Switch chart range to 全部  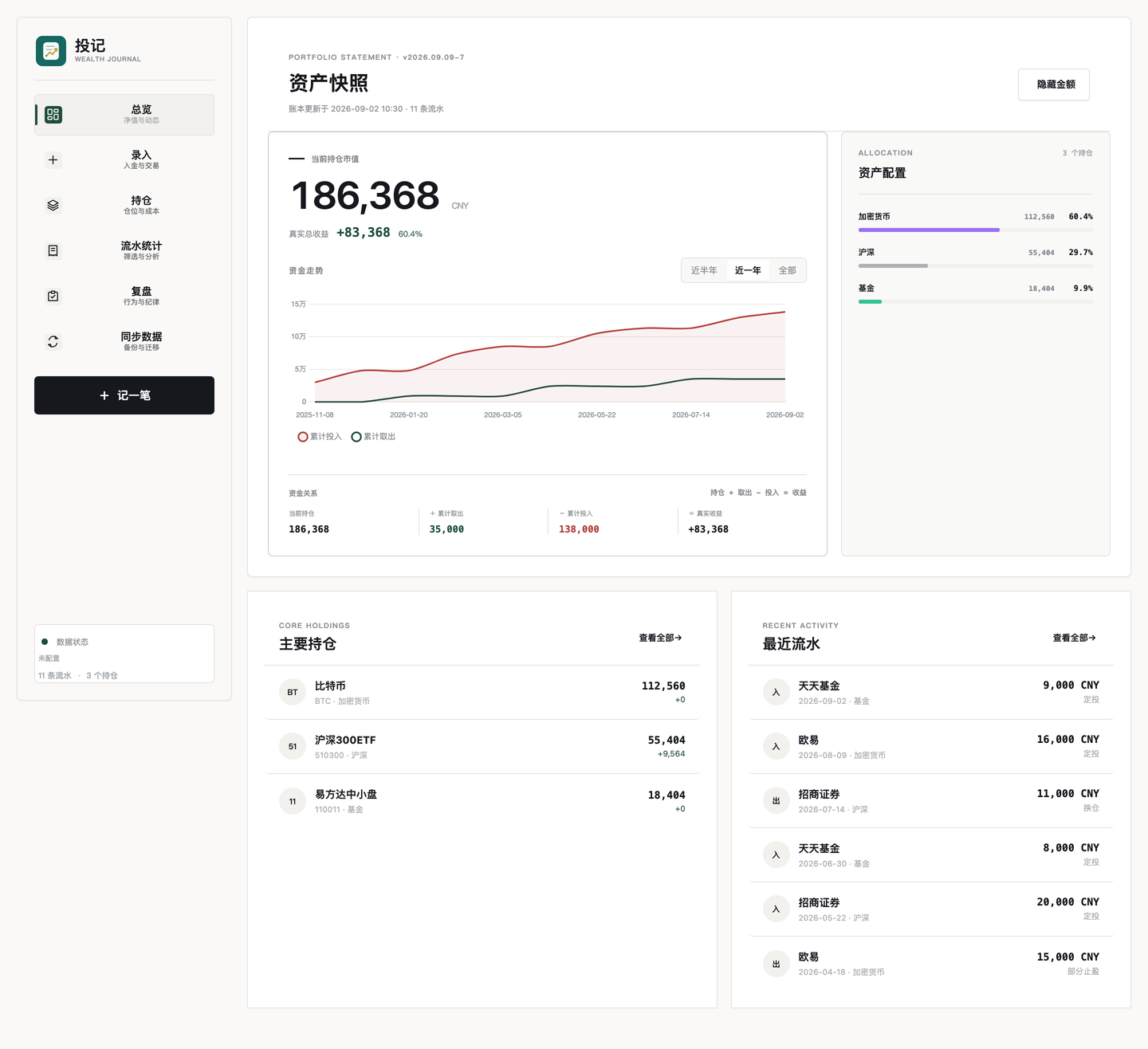click(x=788, y=270)
